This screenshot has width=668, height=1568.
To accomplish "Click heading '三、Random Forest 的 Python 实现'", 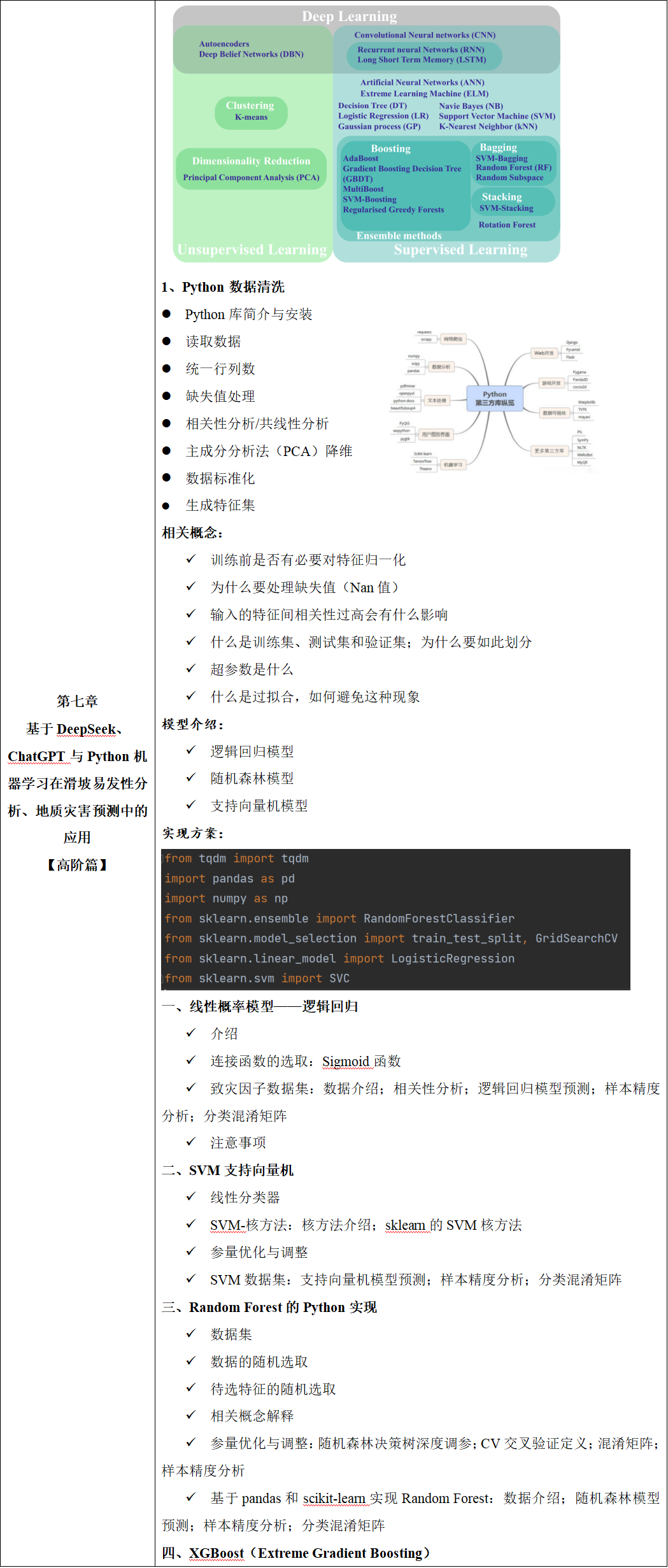I will pos(269,1307).
